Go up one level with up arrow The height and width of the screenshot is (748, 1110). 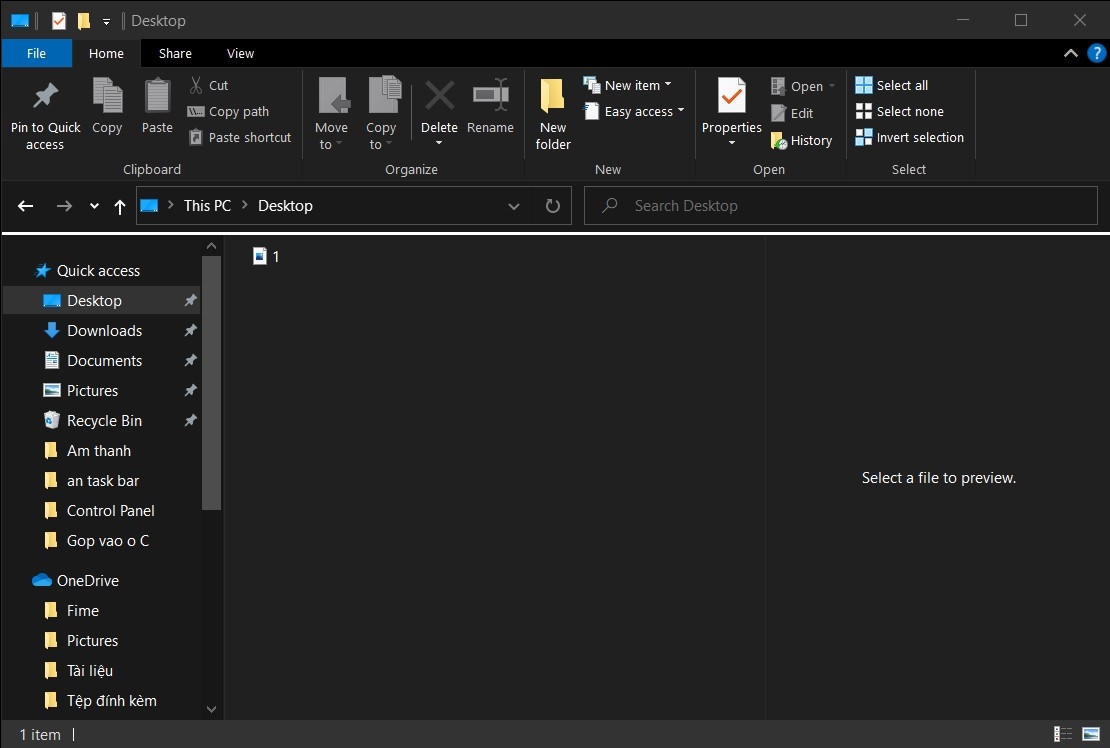coord(120,206)
